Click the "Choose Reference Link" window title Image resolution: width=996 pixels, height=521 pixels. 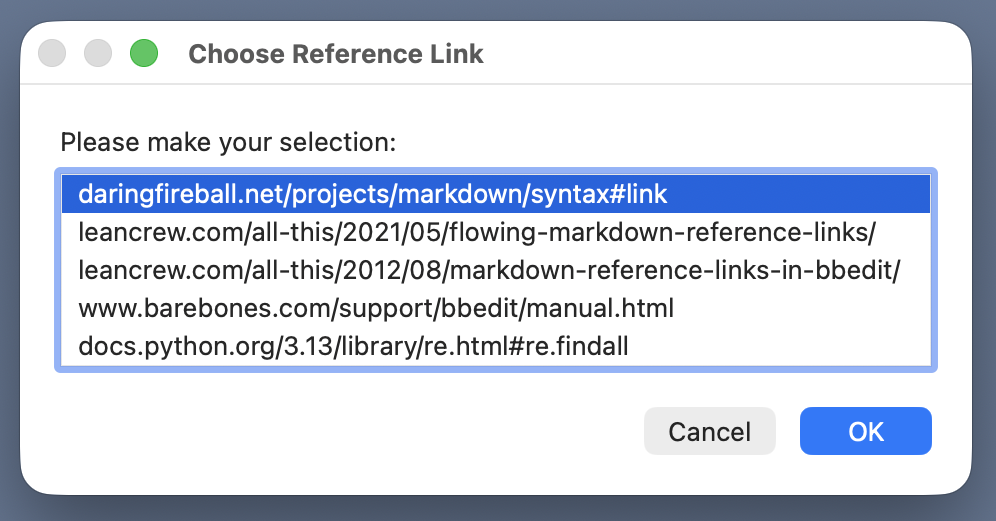point(336,54)
